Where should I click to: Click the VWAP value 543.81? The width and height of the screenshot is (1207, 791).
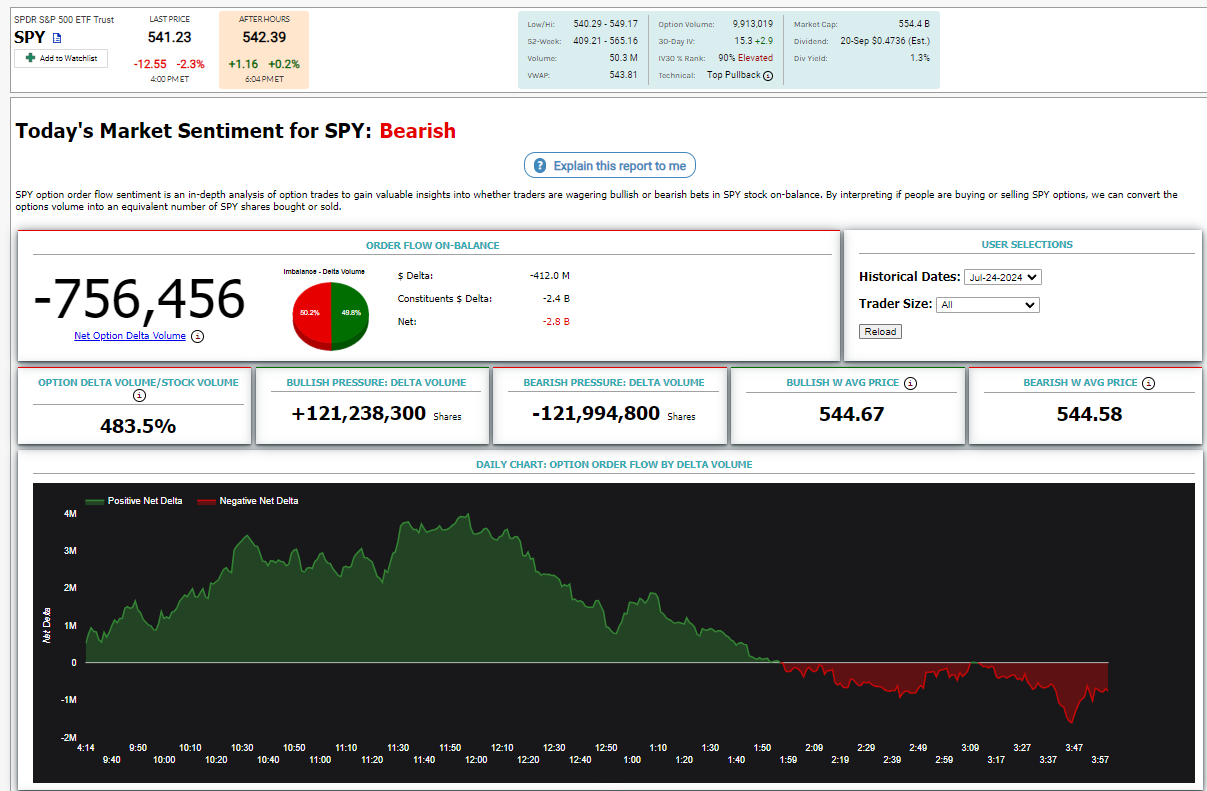click(623, 75)
